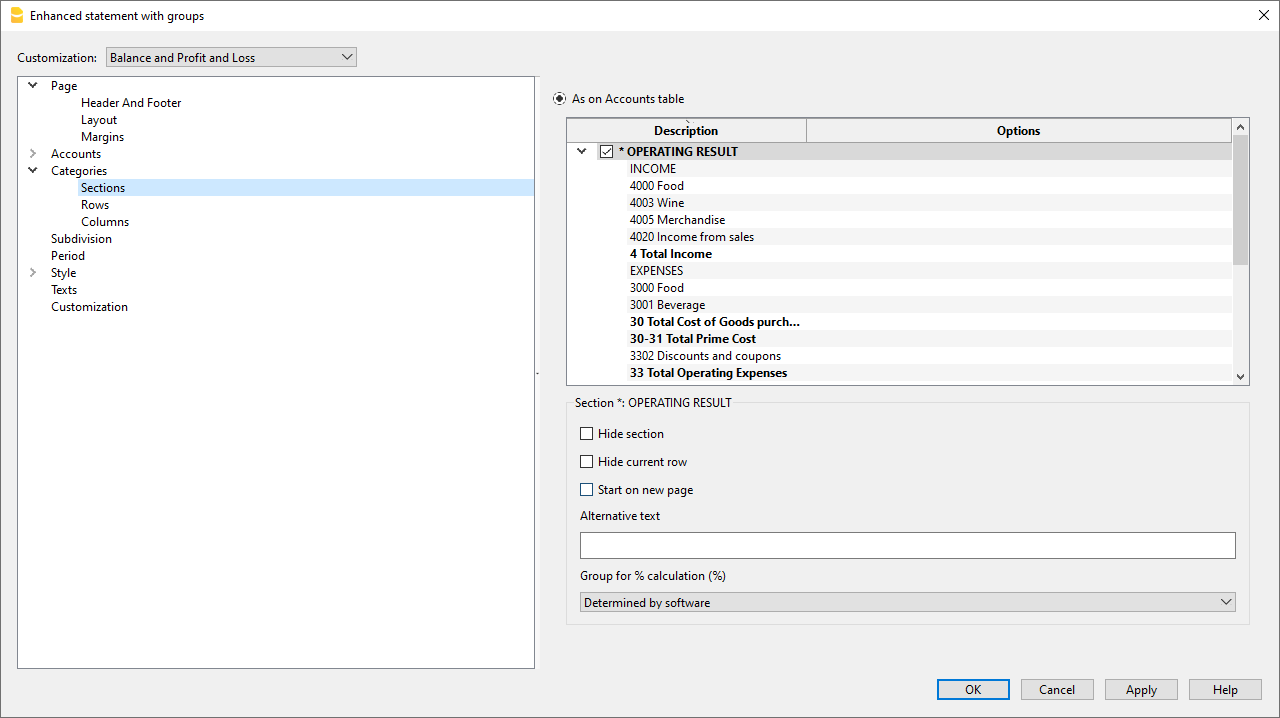
Task: Check the Hide section checkbox
Action: coord(587,433)
